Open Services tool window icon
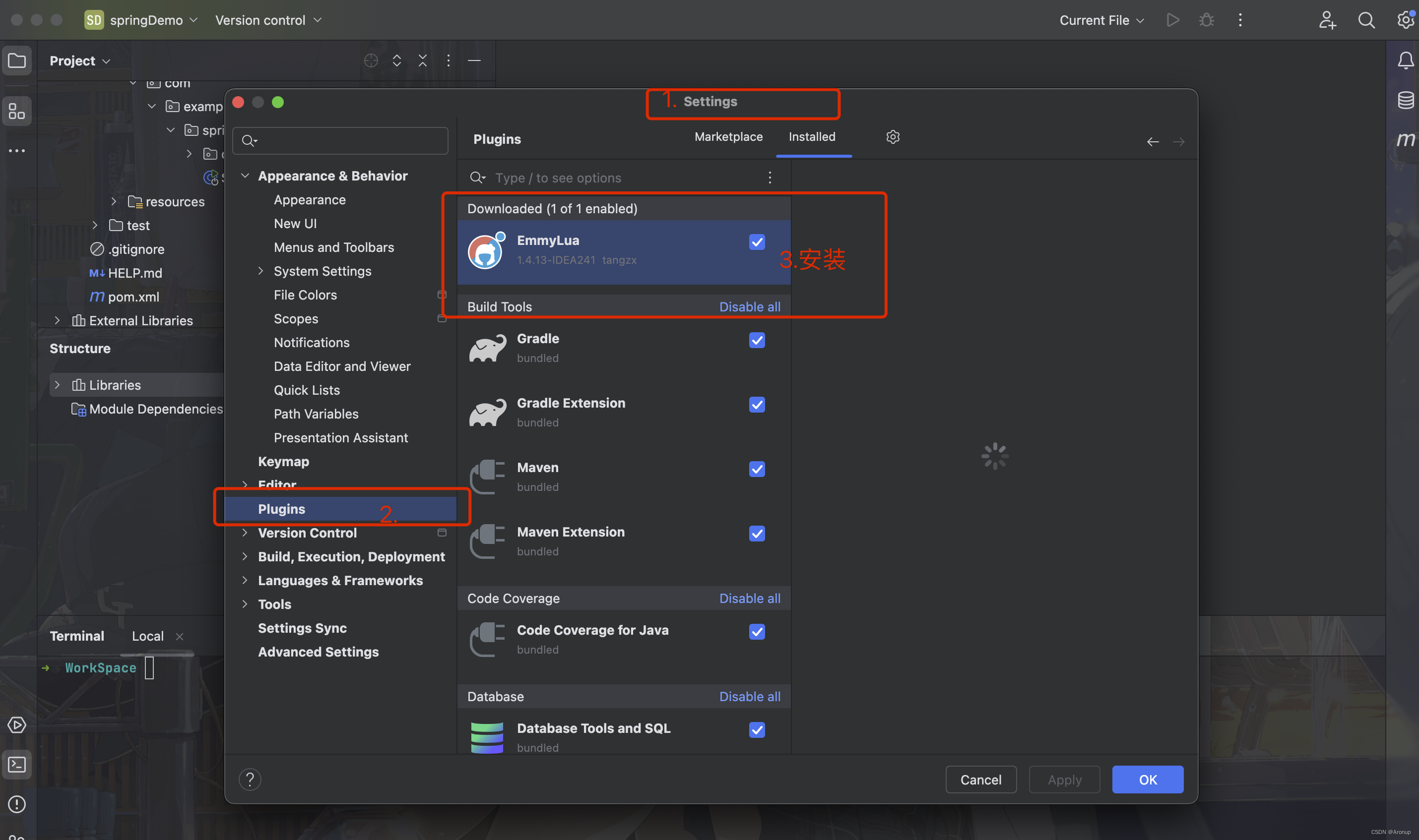1419x840 pixels. 17,725
